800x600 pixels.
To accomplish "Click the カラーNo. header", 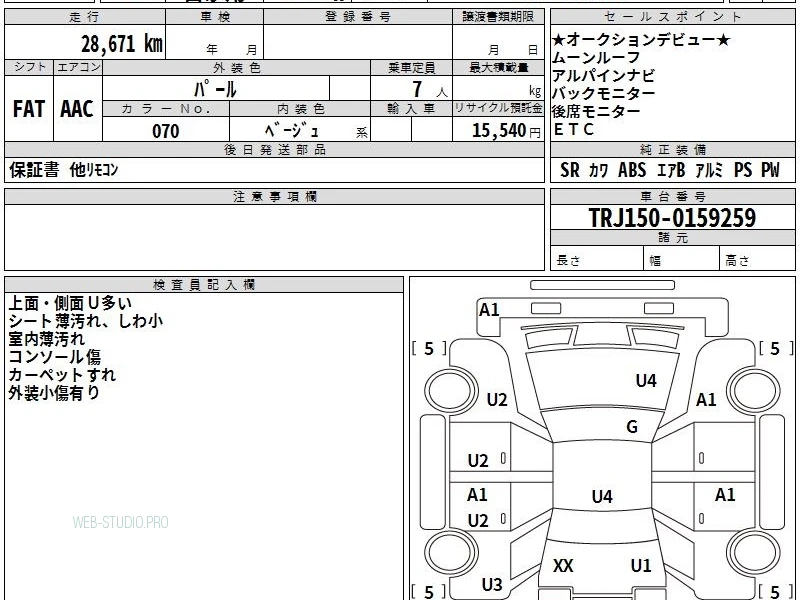I will [x=166, y=109].
